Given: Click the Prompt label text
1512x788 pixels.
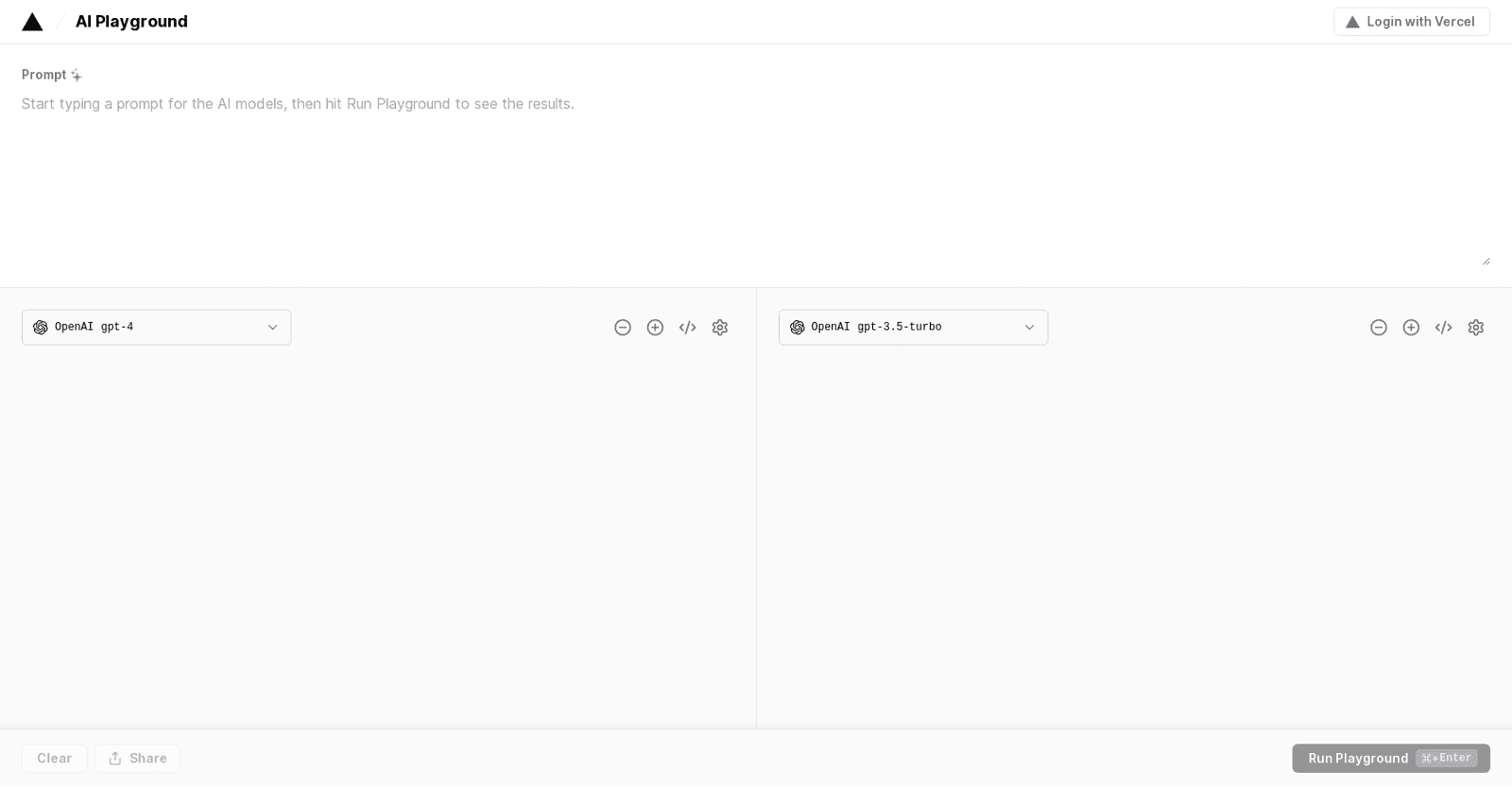Looking at the screenshot, I should click(x=43, y=75).
